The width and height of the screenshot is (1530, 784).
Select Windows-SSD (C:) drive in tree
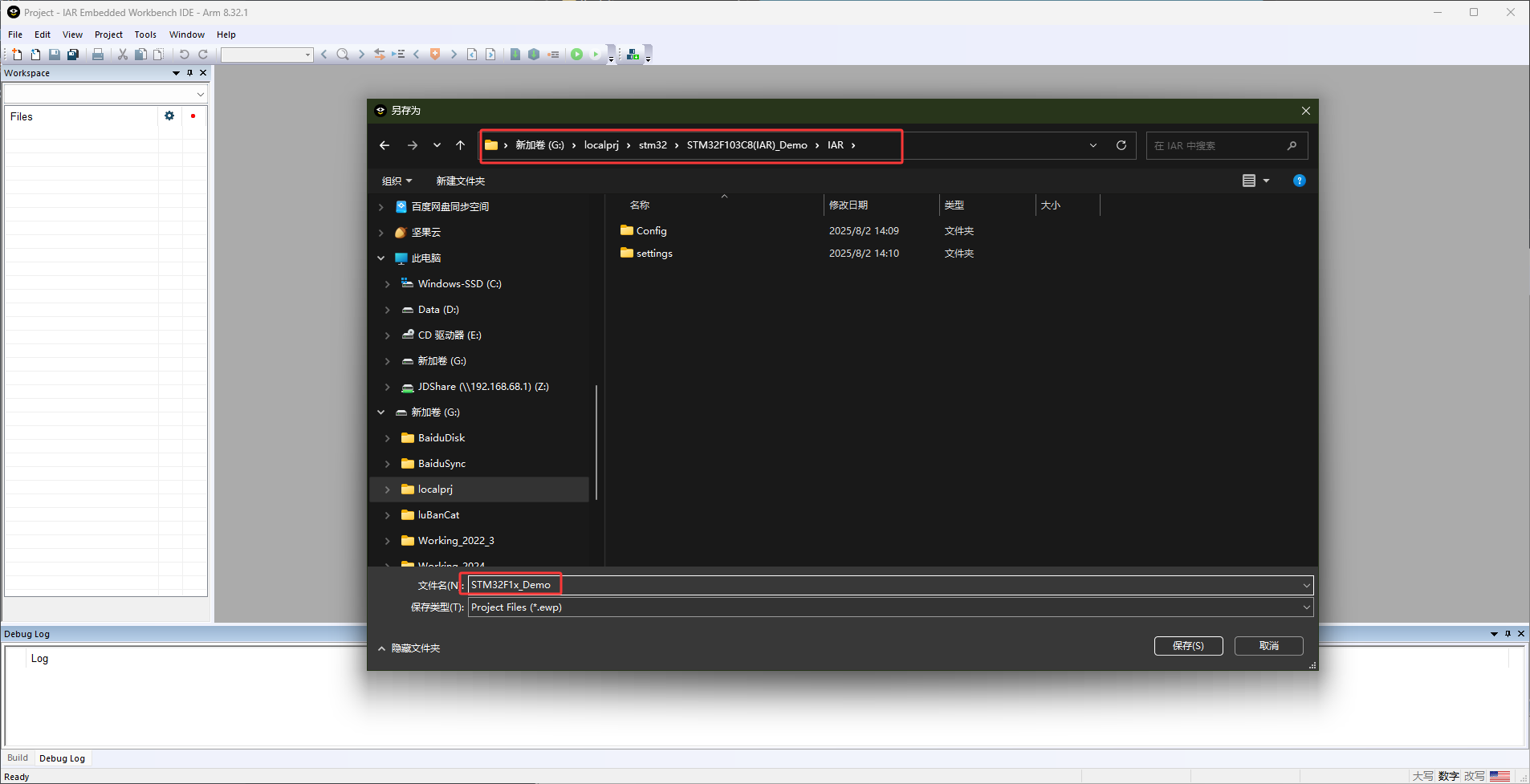click(459, 284)
